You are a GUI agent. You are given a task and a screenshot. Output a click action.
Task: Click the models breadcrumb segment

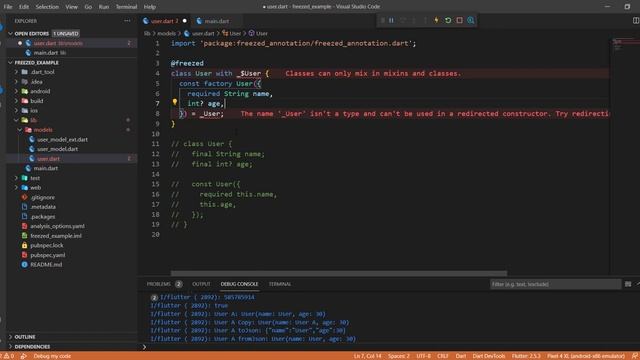(166, 33)
